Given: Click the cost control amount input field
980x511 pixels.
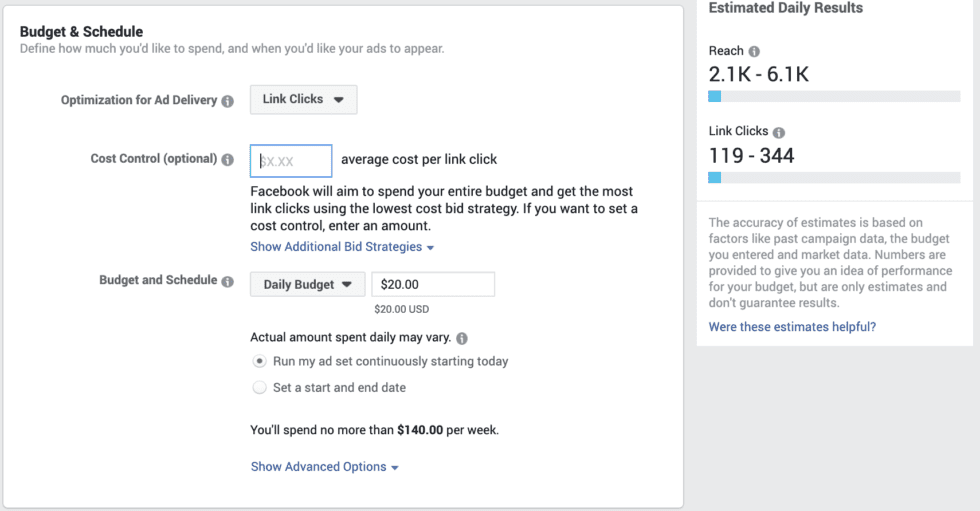Looking at the screenshot, I should tap(291, 161).
